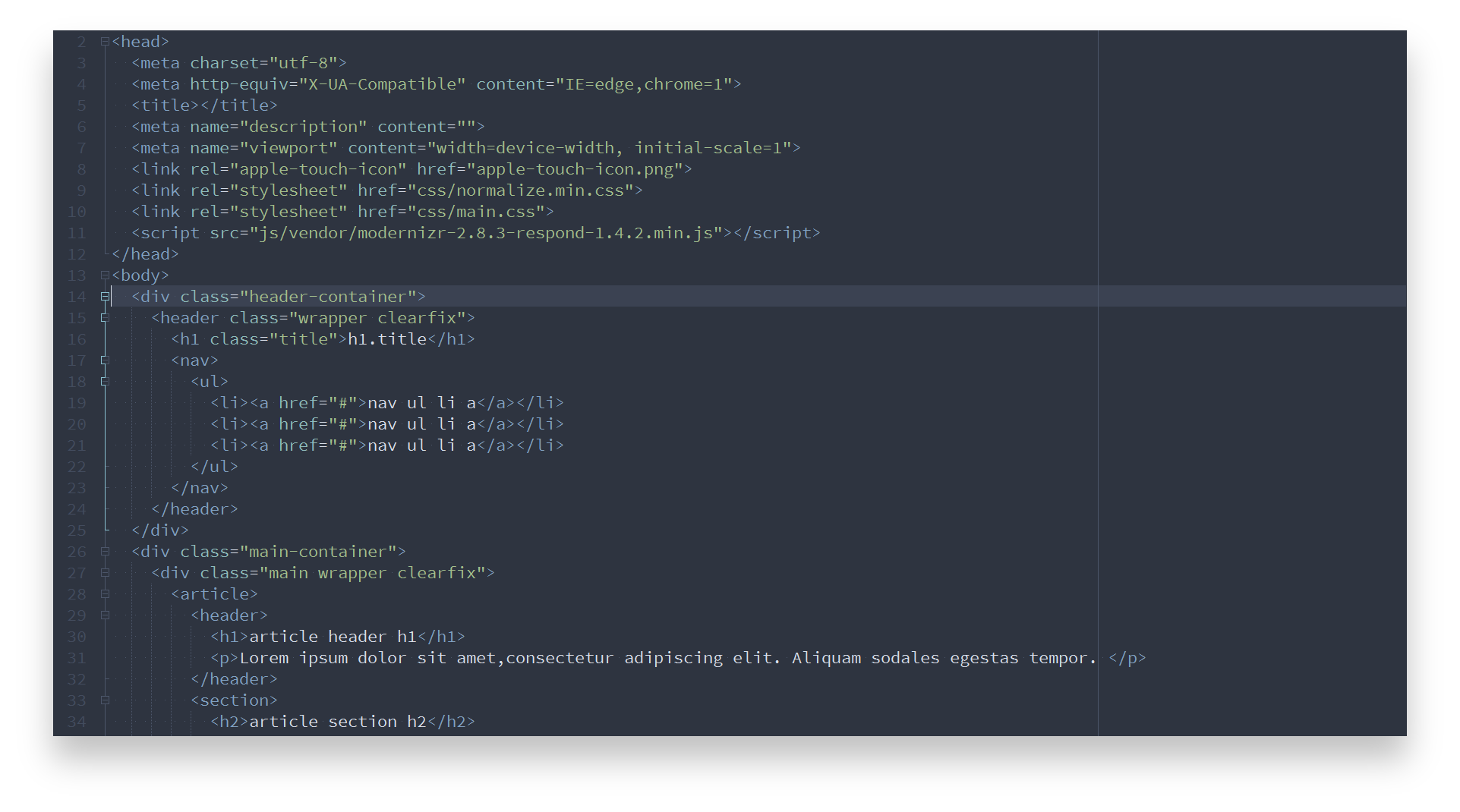Click the class="main-container" attribute
Image resolution: width=1460 pixels, height=812 pixels.
[x=289, y=552]
